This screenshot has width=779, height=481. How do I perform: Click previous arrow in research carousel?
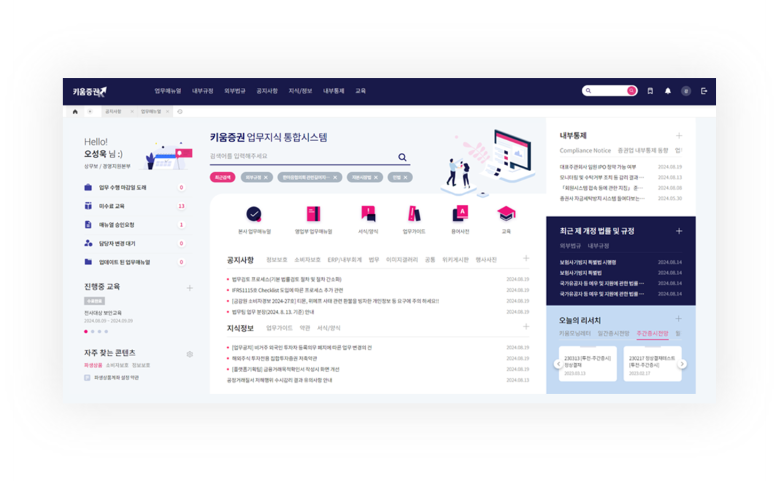point(558,364)
